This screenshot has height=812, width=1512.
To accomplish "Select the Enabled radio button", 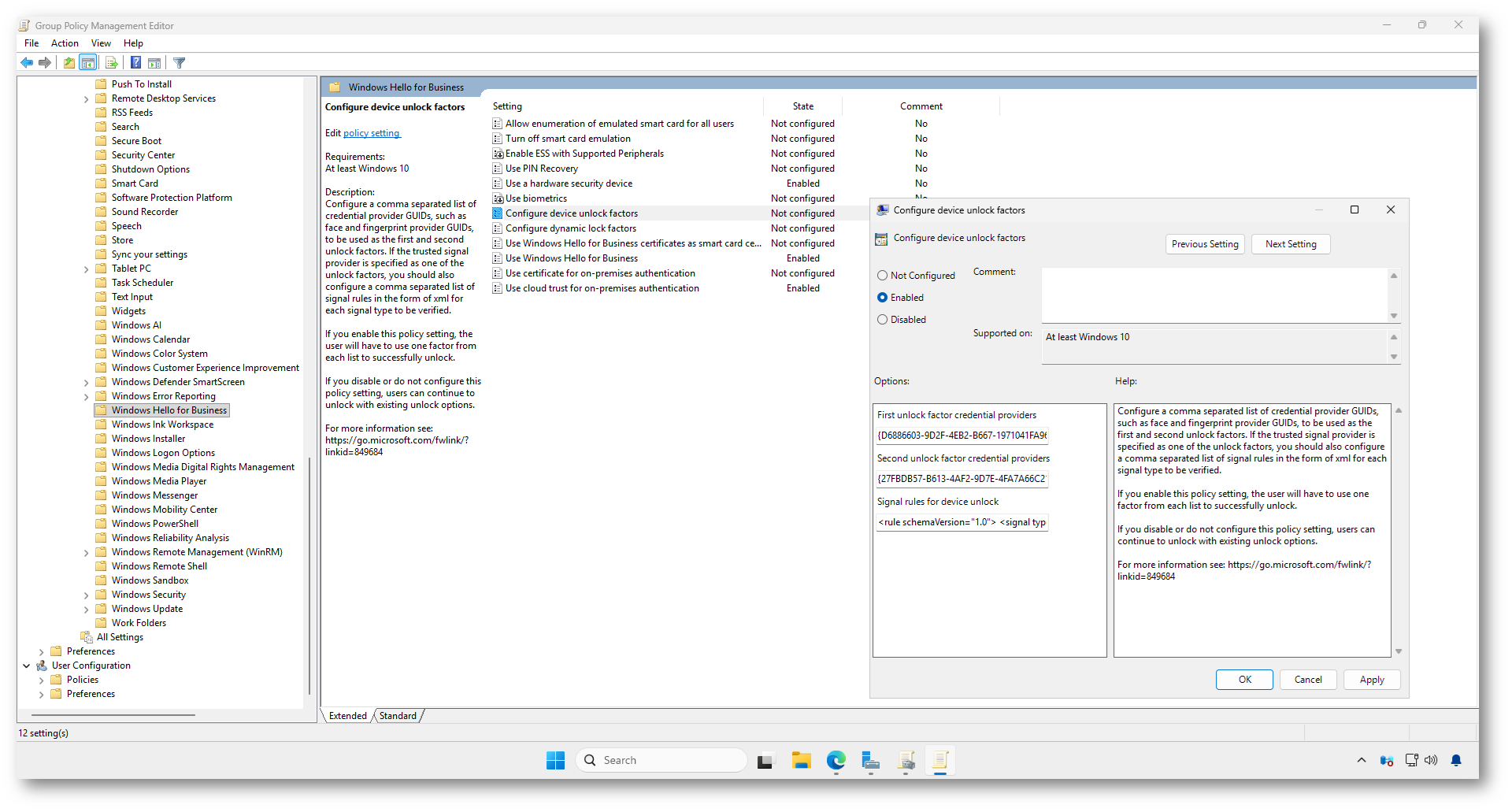I will tap(883, 298).
